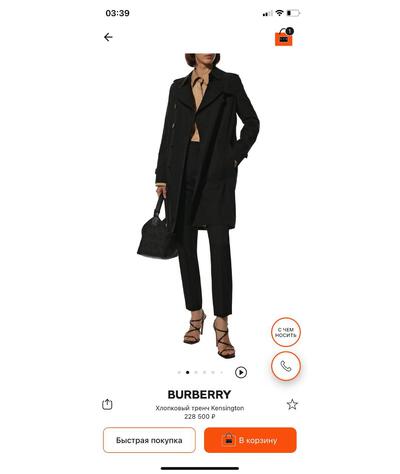The width and height of the screenshot is (400, 474).
Task: Tap the back arrow icon
Action: coord(108,37)
